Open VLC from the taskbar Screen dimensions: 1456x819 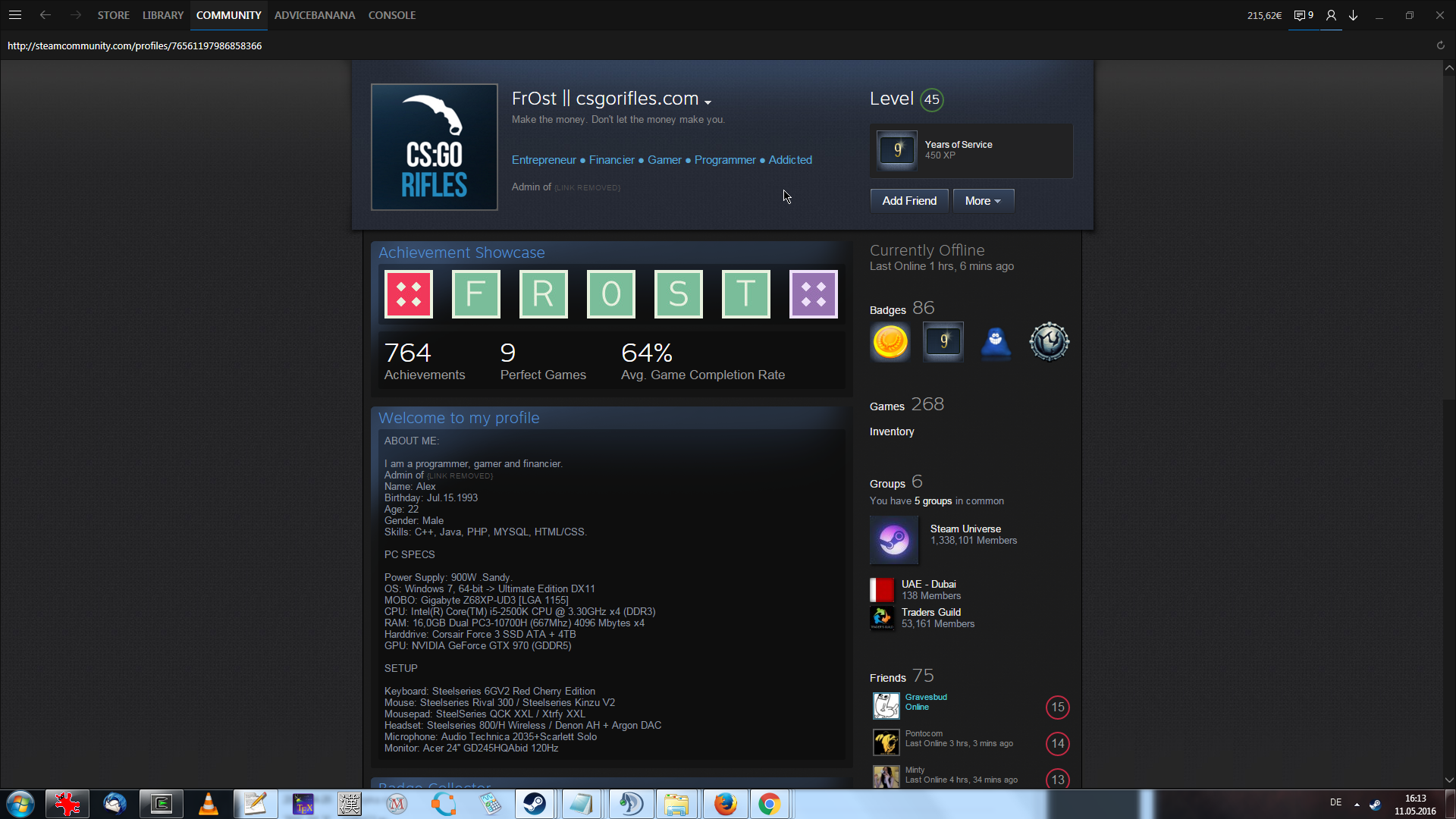coord(209,804)
